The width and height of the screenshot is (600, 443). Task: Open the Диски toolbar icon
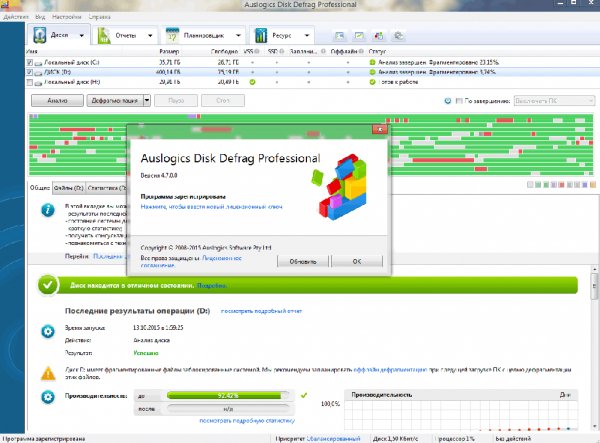point(40,35)
